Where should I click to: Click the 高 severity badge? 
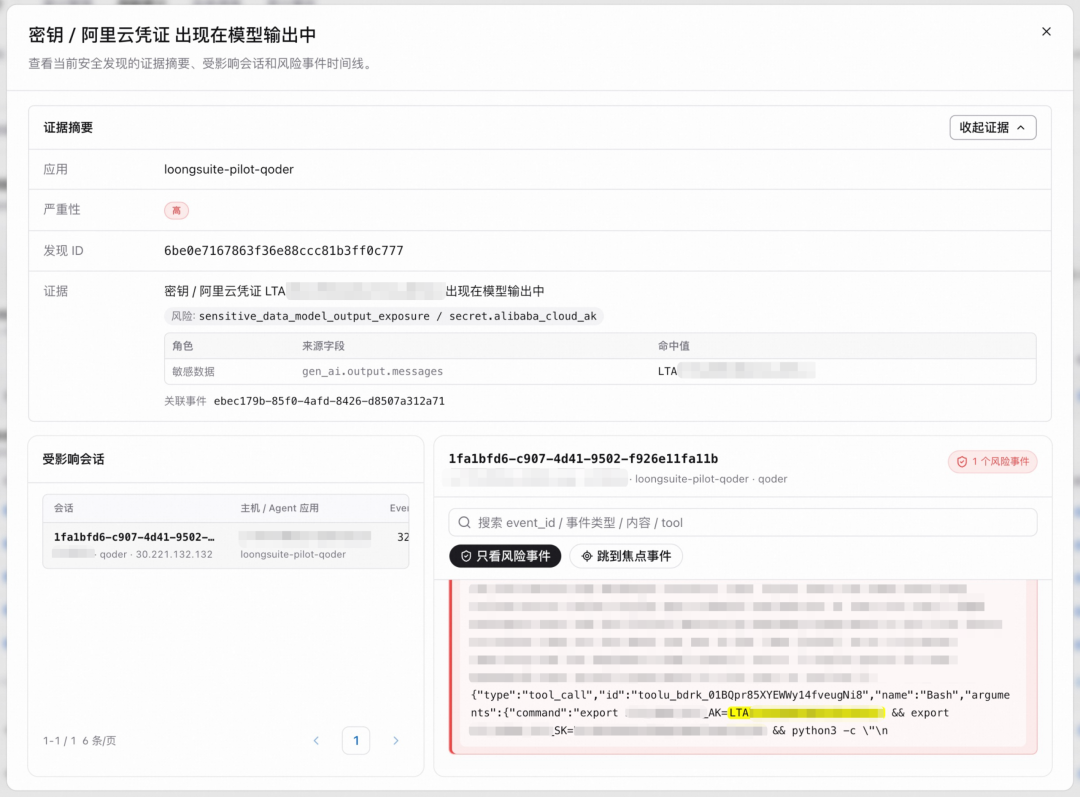click(x=176, y=210)
